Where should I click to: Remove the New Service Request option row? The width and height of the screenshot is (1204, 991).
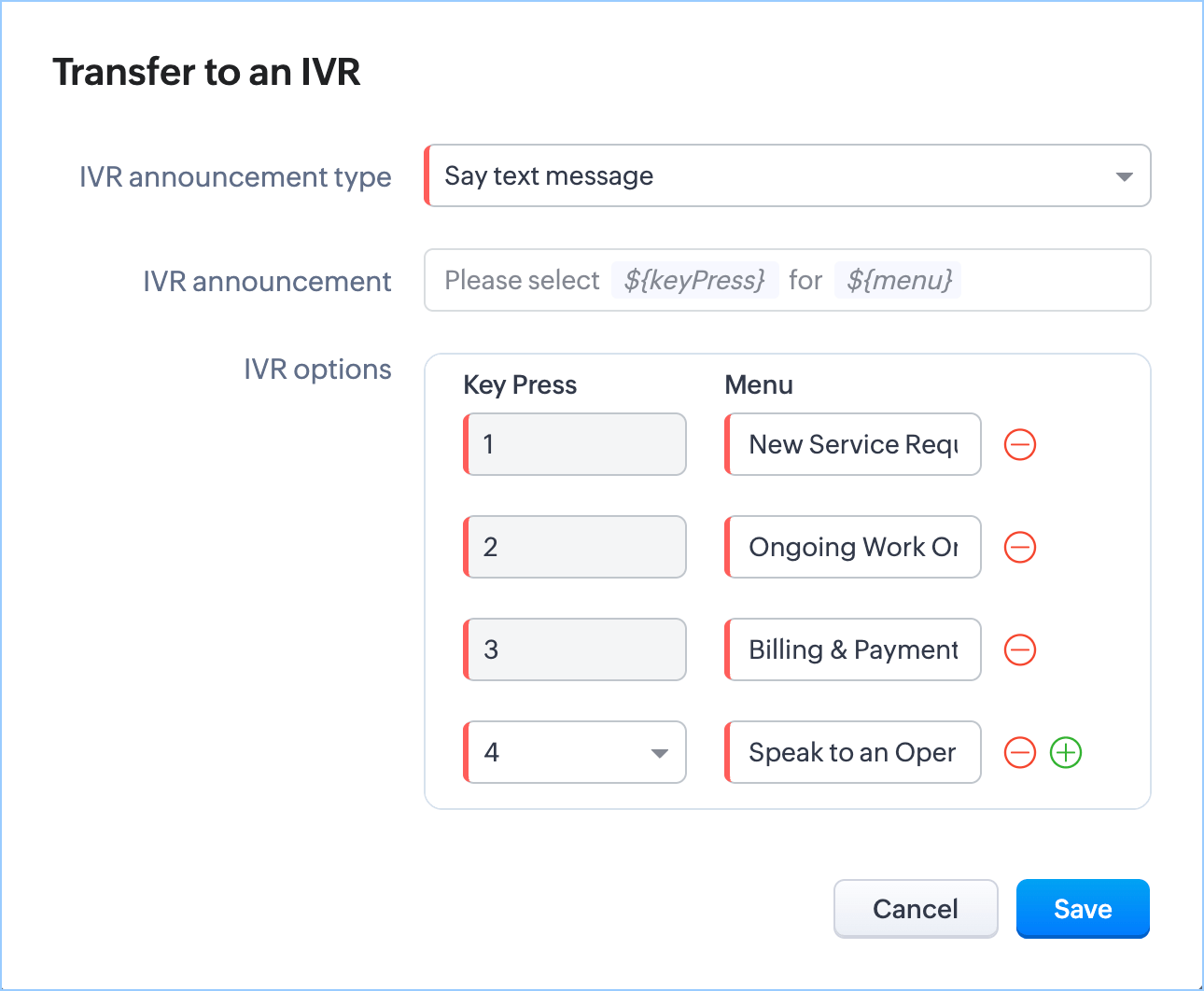[x=1019, y=444]
